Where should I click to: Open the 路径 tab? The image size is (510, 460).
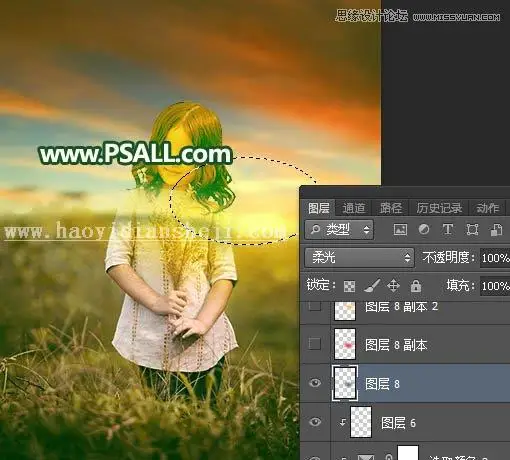391,208
